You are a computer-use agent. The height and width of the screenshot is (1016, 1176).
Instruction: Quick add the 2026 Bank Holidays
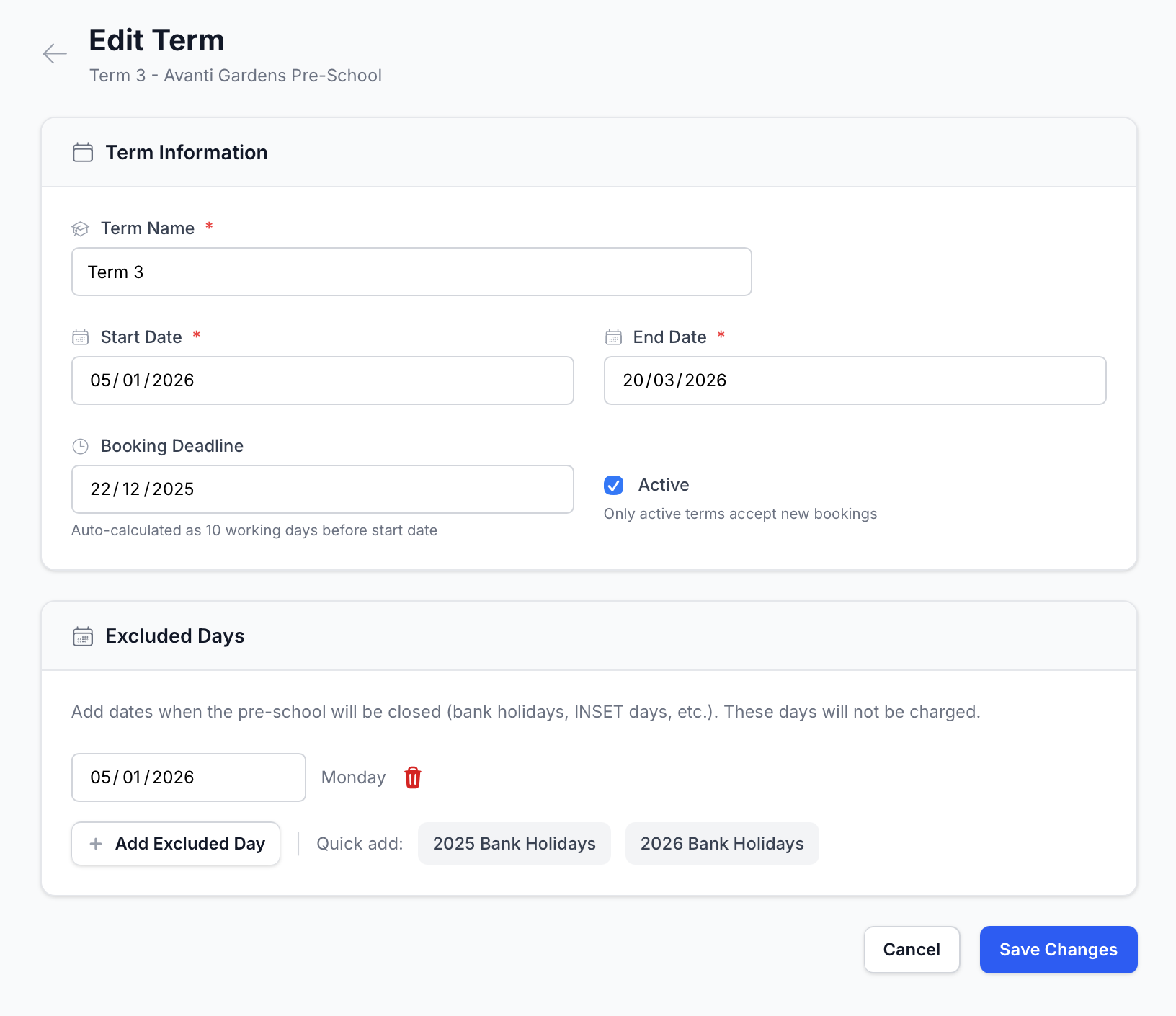click(x=721, y=843)
